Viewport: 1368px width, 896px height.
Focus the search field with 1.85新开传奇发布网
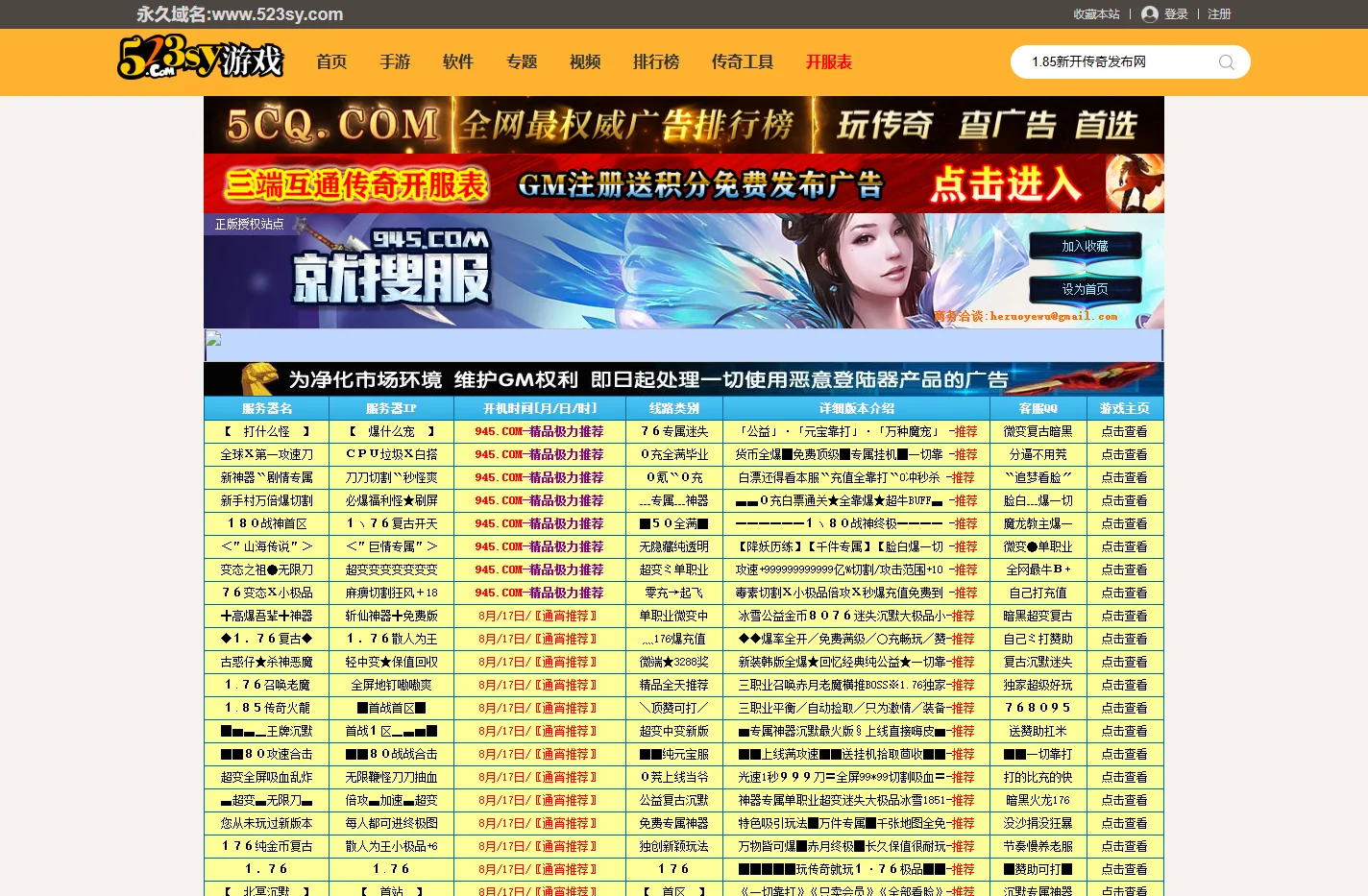(x=1114, y=62)
